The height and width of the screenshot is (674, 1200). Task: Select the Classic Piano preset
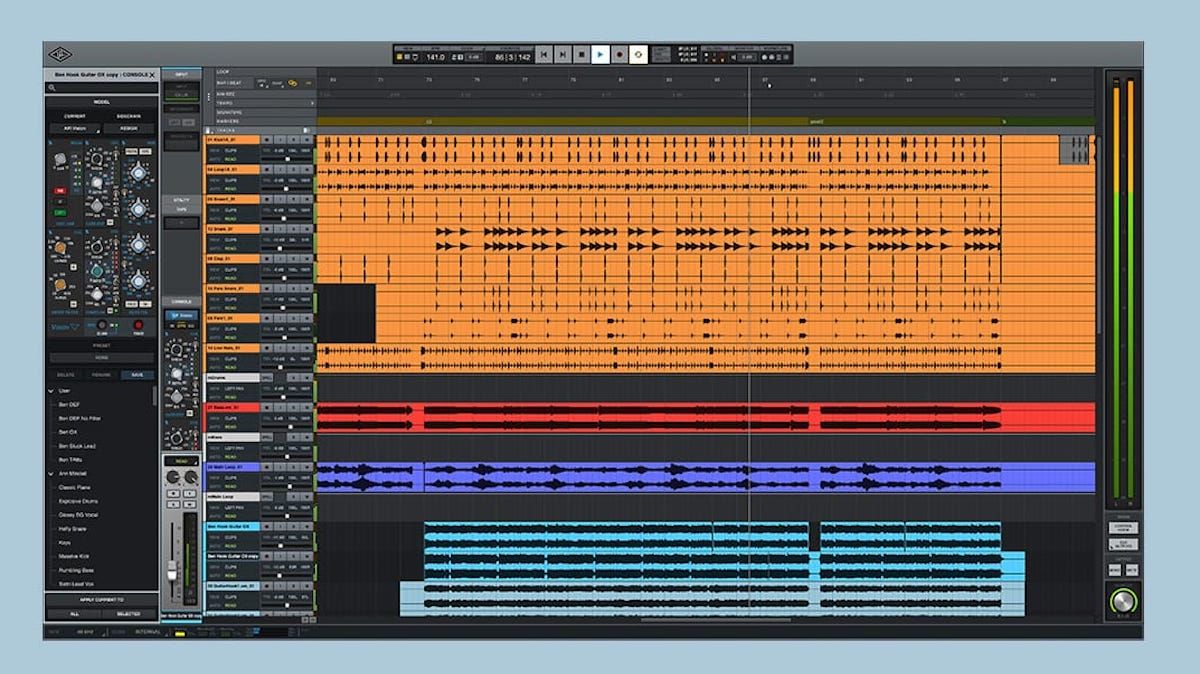(x=75, y=487)
